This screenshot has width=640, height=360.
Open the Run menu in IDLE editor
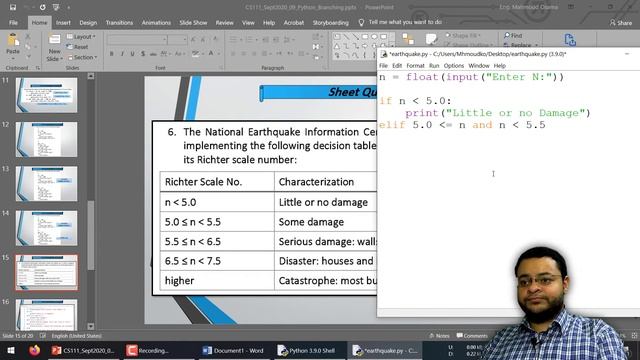click(x=434, y=66)
